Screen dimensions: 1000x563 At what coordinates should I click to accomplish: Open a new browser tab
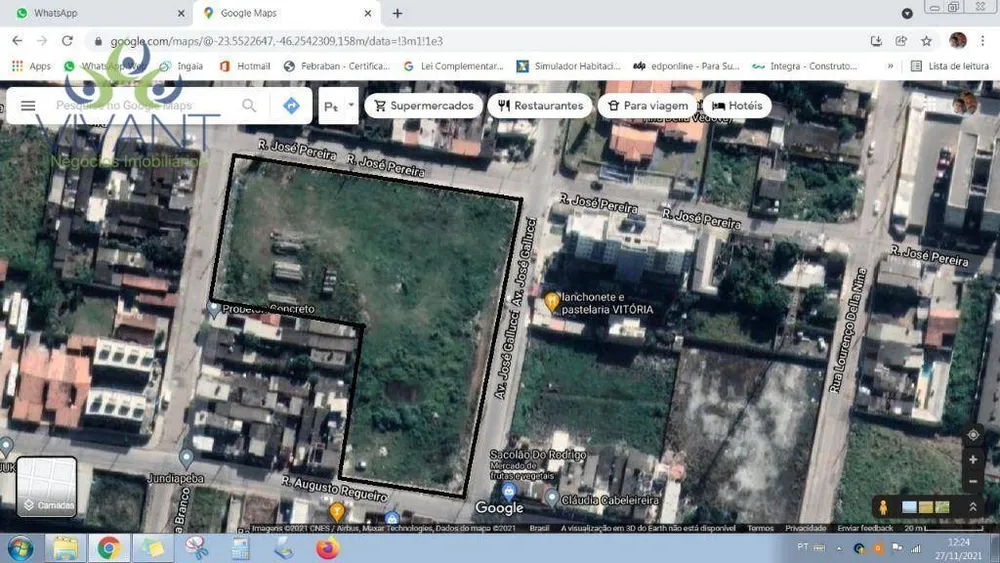click(x=397, y=13)
